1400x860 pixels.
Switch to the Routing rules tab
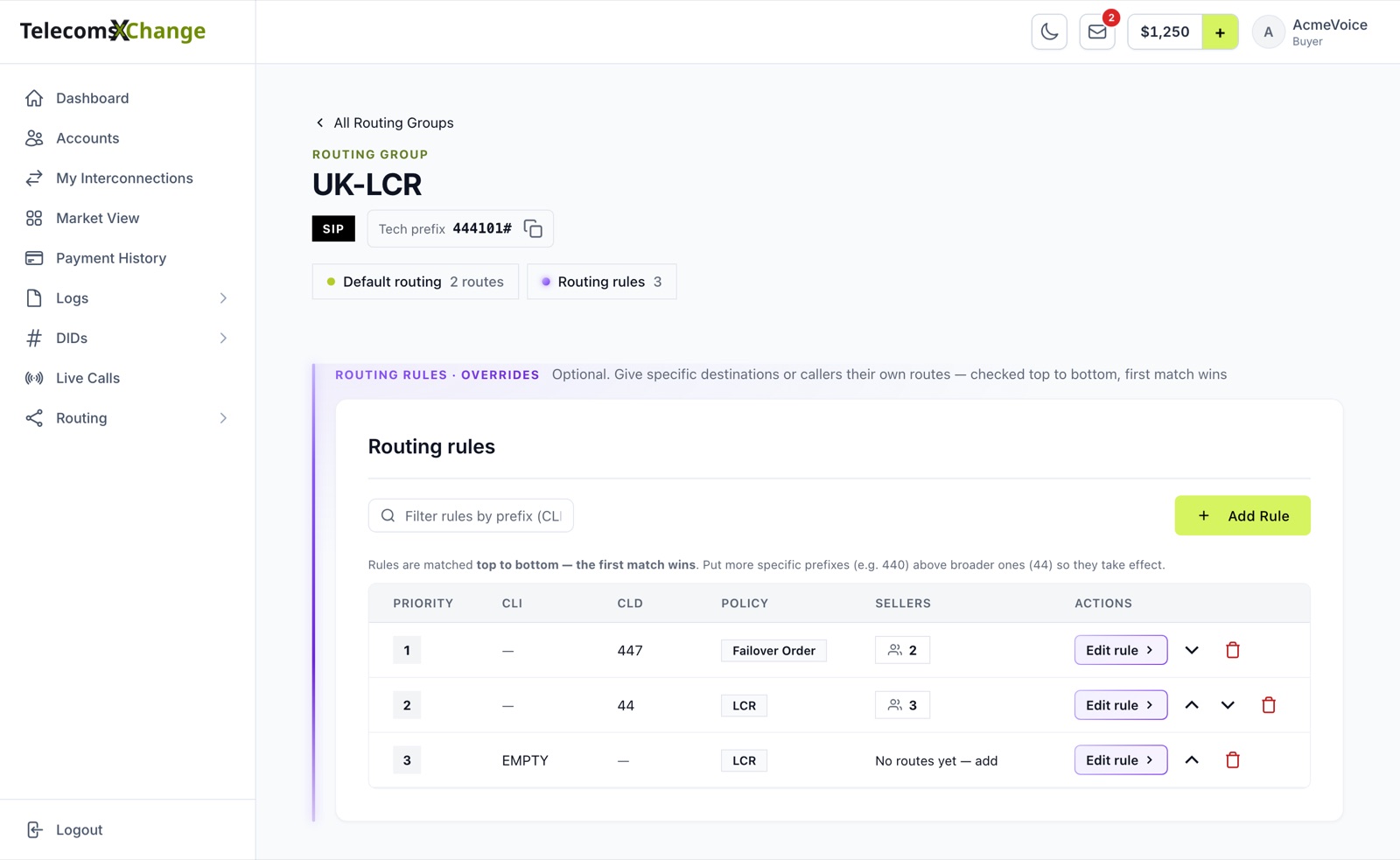click(602, 282)
